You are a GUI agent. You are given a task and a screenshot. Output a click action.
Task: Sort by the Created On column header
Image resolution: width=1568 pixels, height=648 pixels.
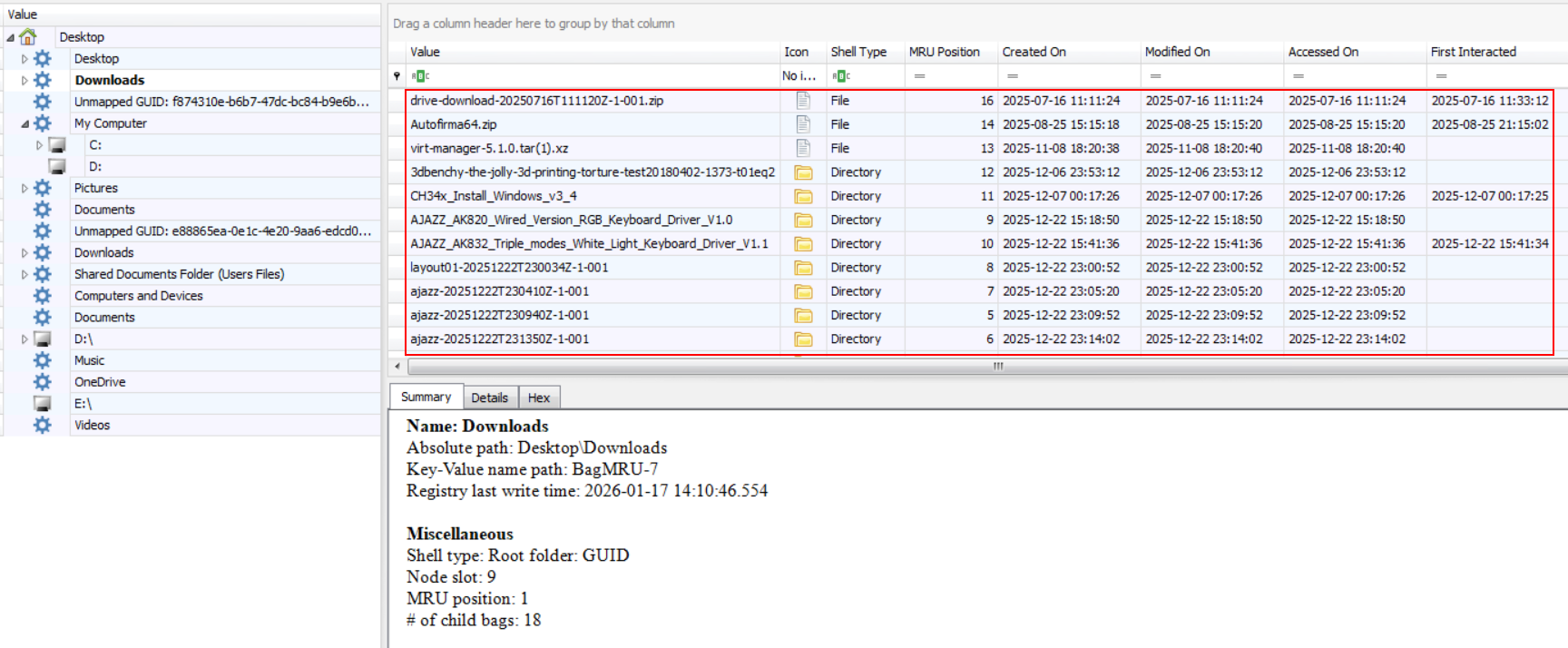point(1034,52)
